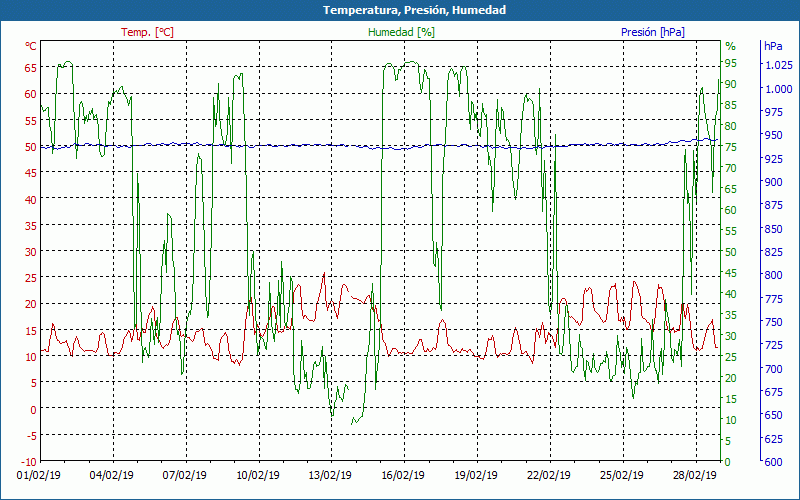Click the date label 28/02/19
Image resolution: width=800 pixels, height=500 pixels.
pyautogui.click(x=695, y=475)
